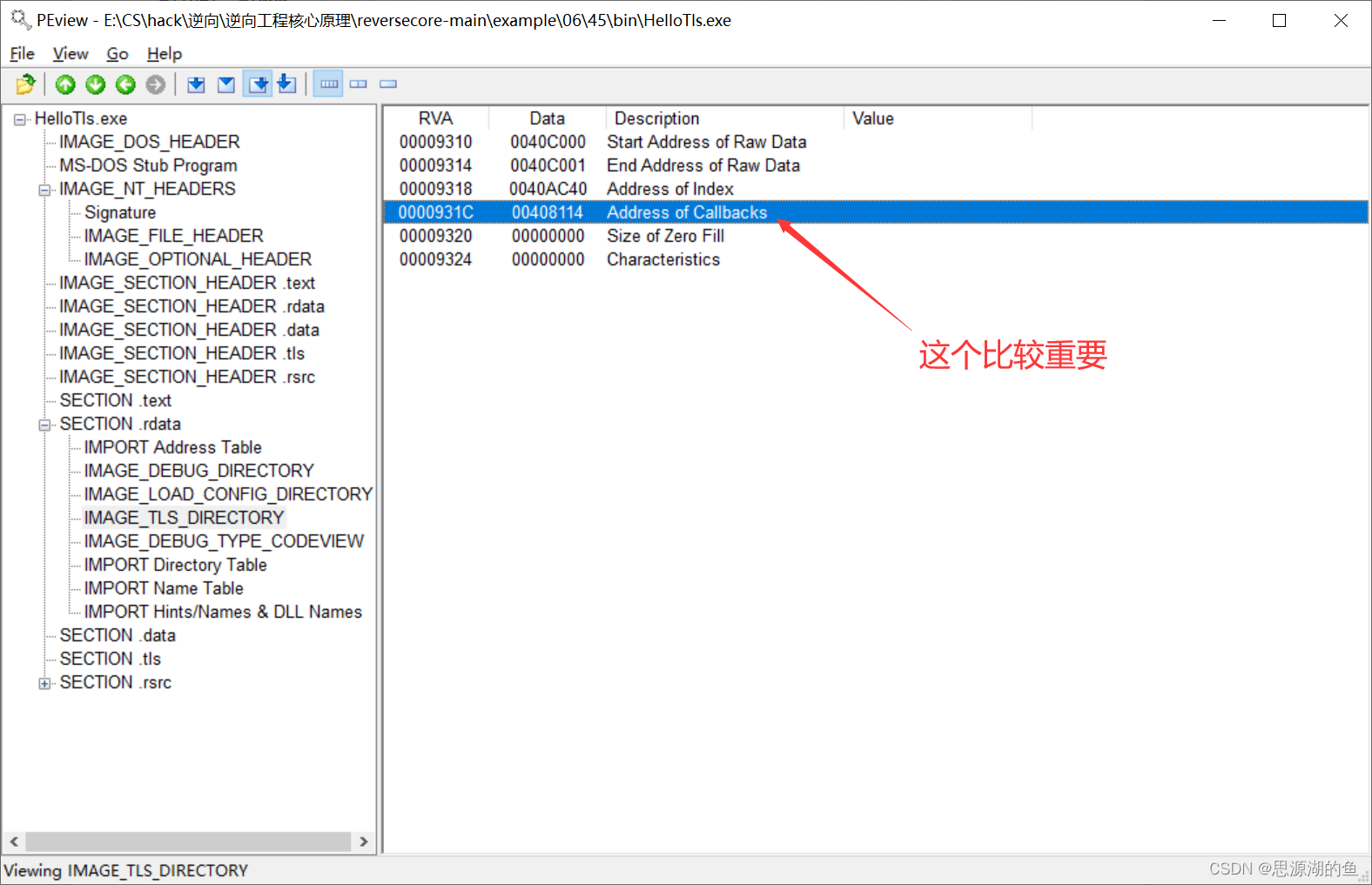
Task: Select the four-segment width icon
Action: [329, 84]
